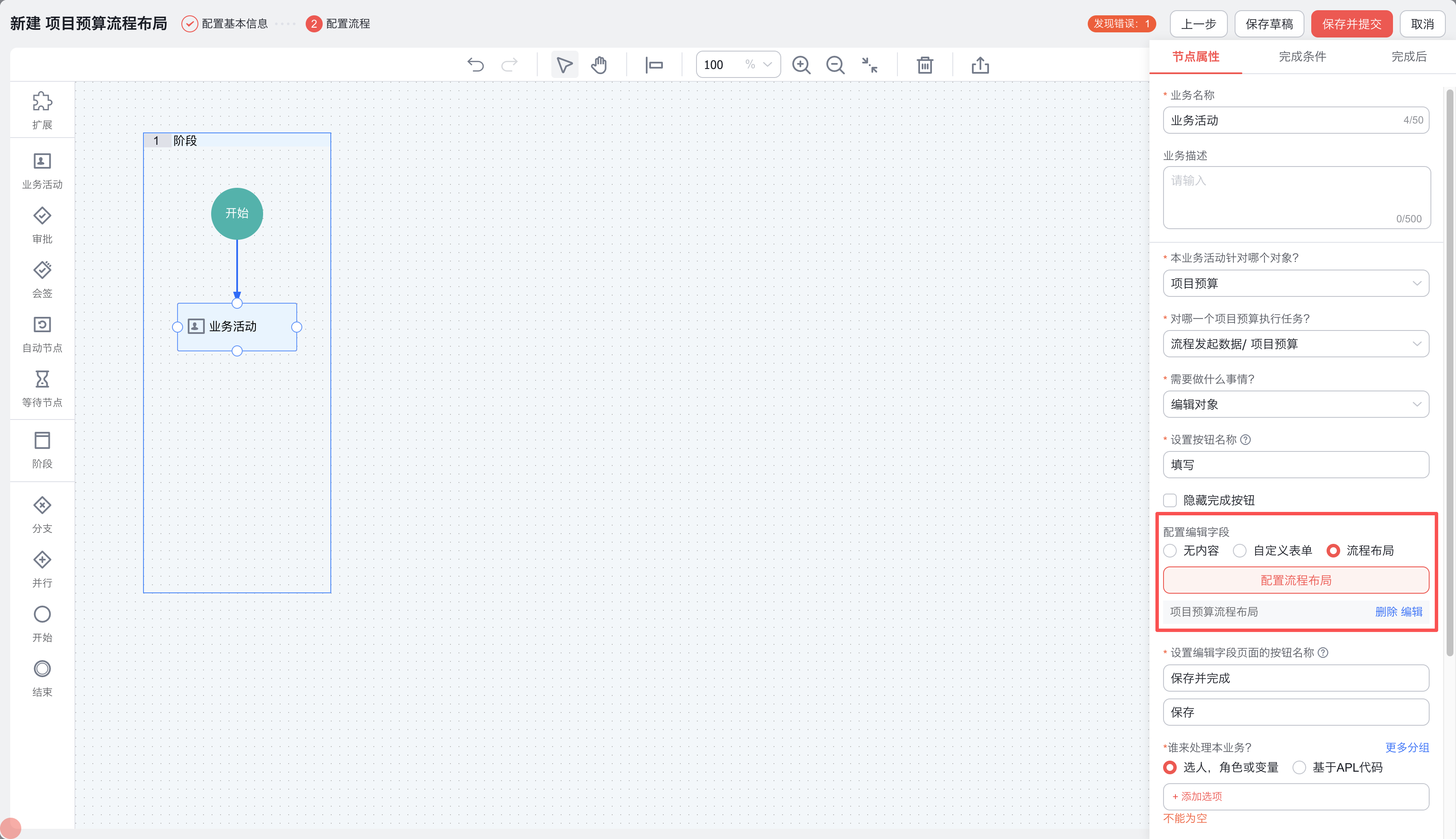Select the 审批 node icon in sidebar
The width and height of the screenshot is (1456, 839).
[x=42, y=216]
